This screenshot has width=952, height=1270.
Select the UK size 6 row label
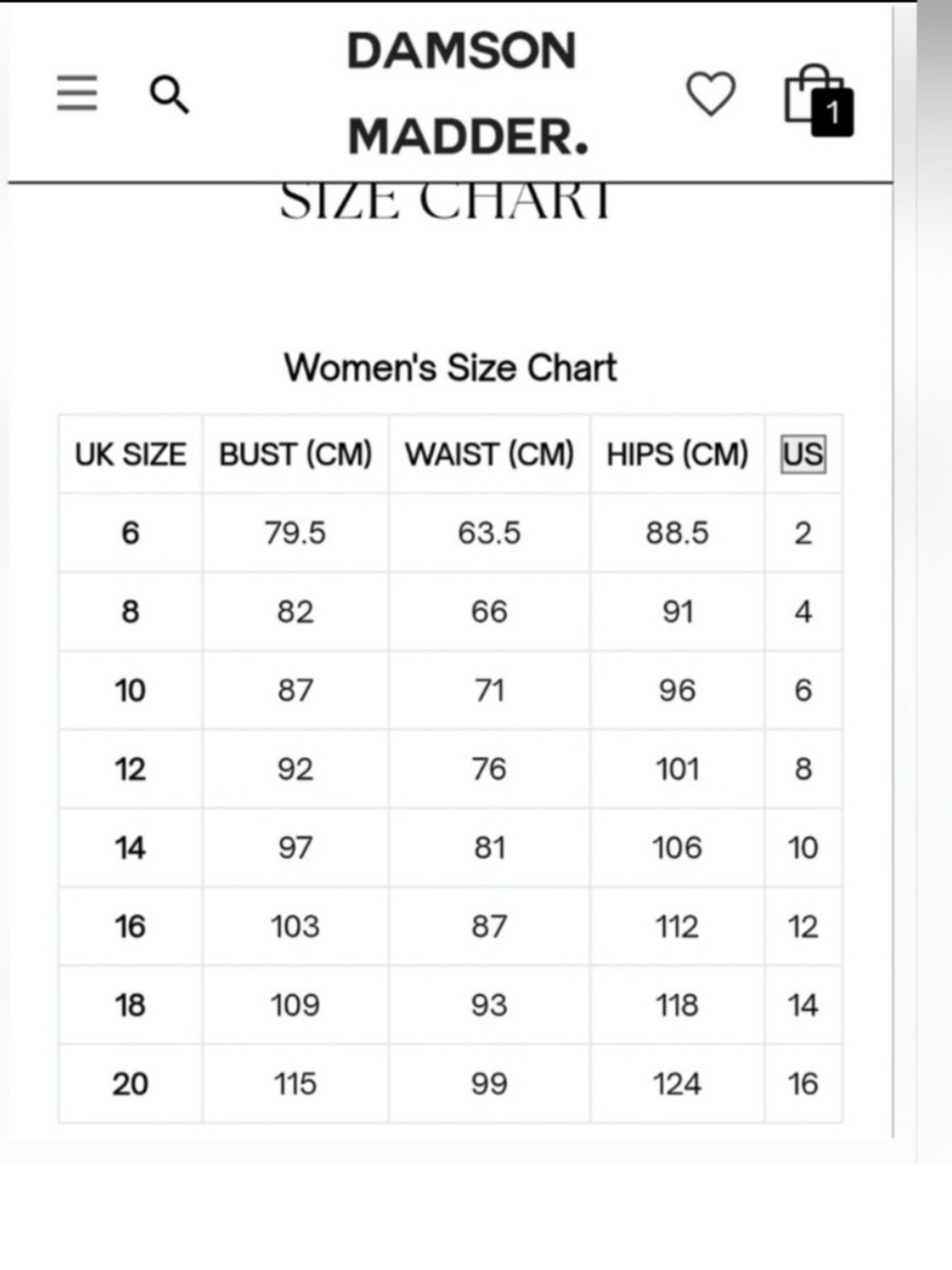(x=131, y=533)
